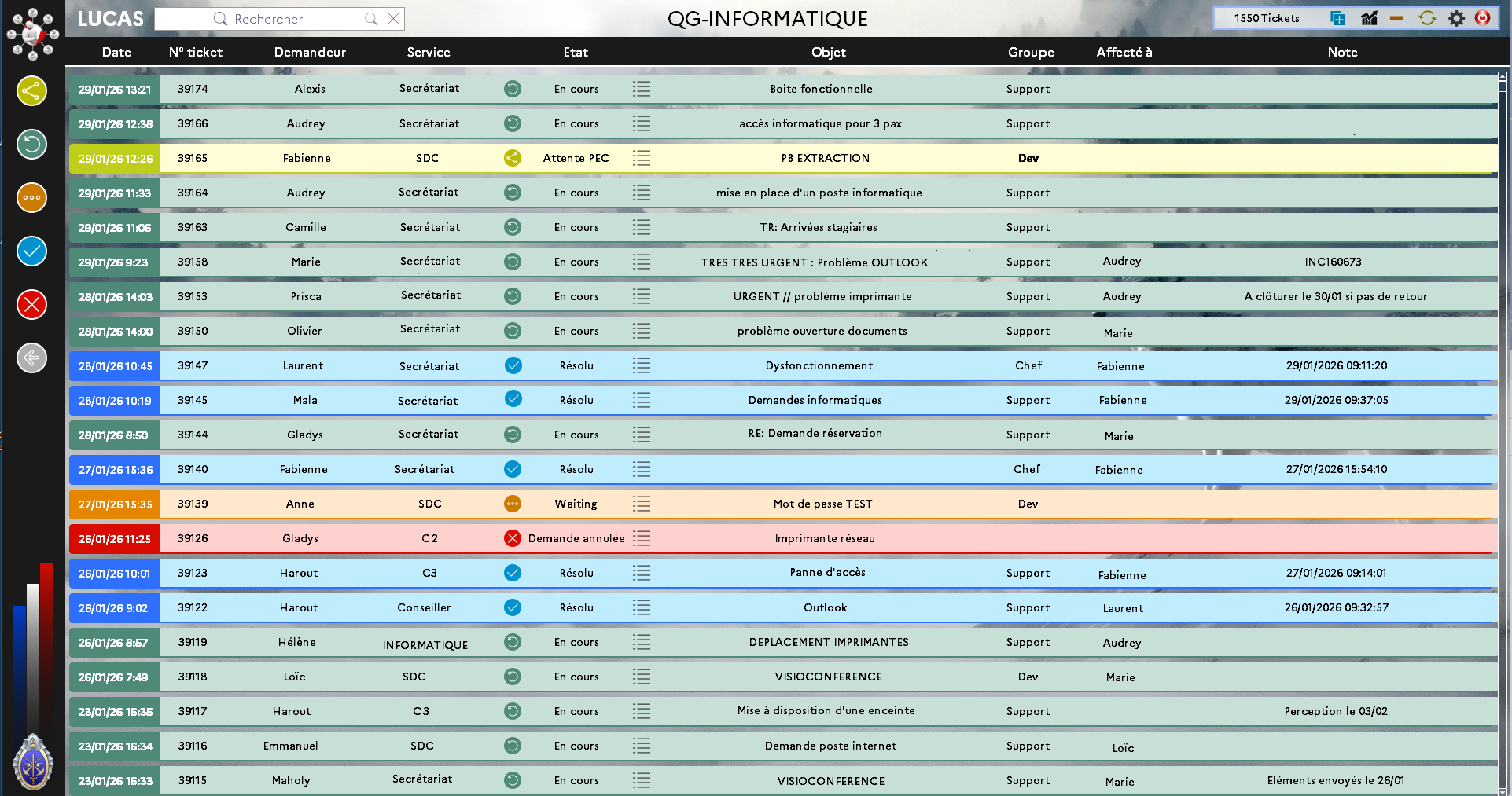Click the Demandeur column header
Viewport: 1512px width, 796px height.
[x=310, y=52]
